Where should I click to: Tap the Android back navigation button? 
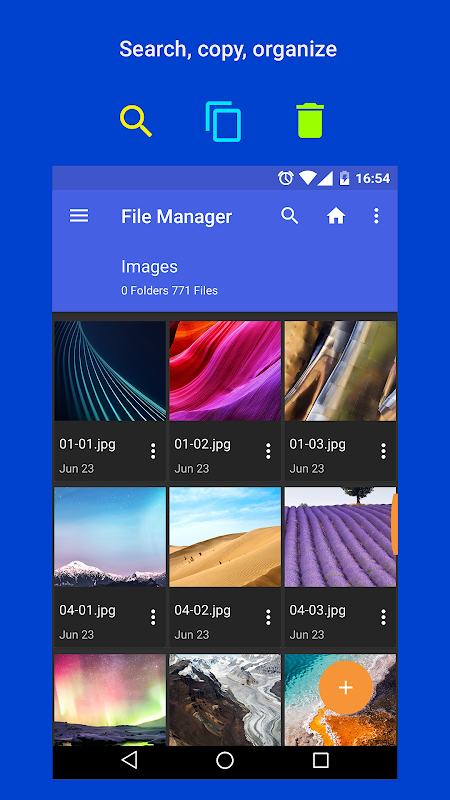point(129,760)
